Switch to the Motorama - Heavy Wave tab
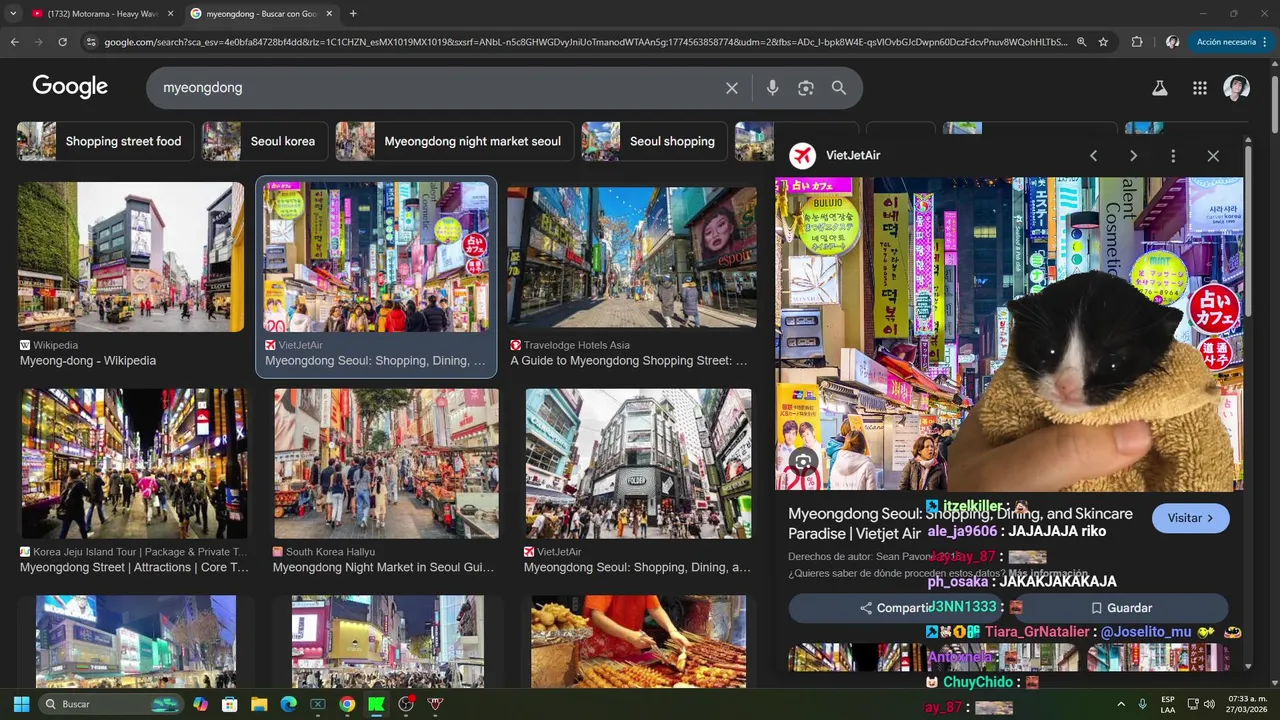Screen dimensions: 1280x720 [x=100, y=13]
